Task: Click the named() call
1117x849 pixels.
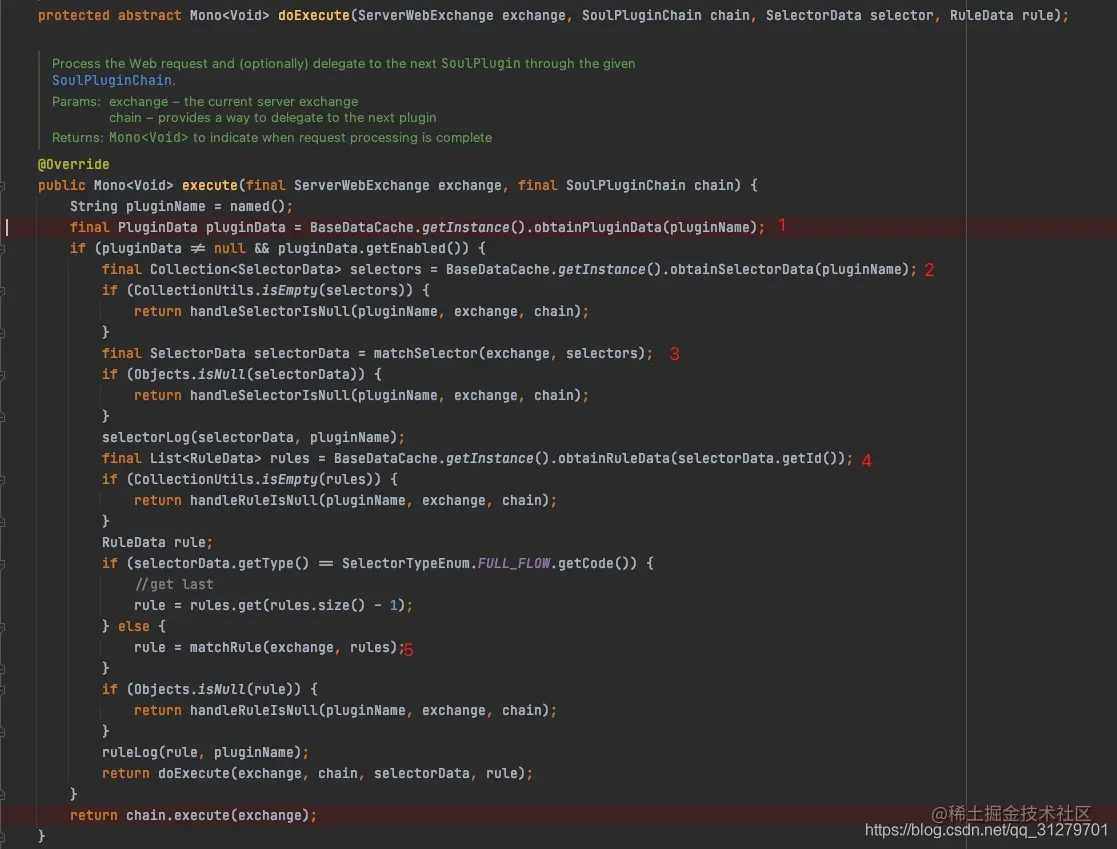Action: (x=257, y=207)
